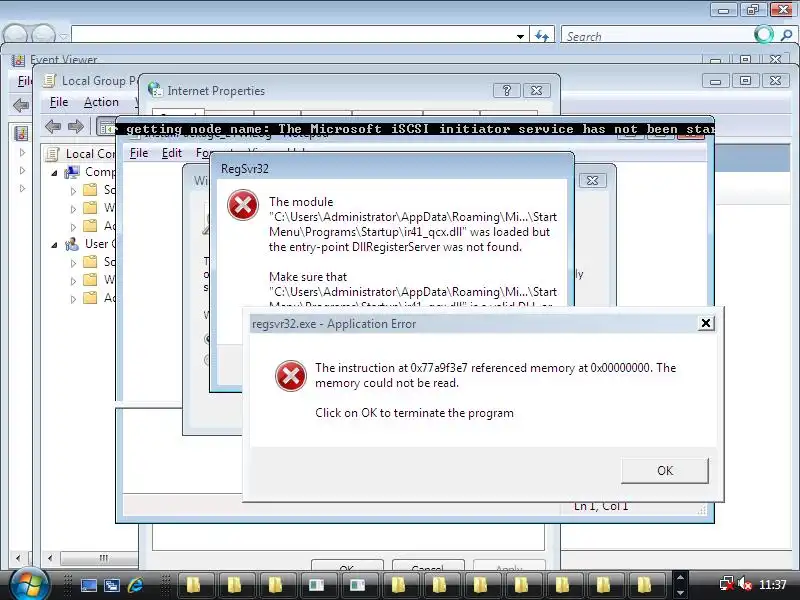800x600 pixels.
Task: Click the Internet Properties help question button
Action: 507,90
